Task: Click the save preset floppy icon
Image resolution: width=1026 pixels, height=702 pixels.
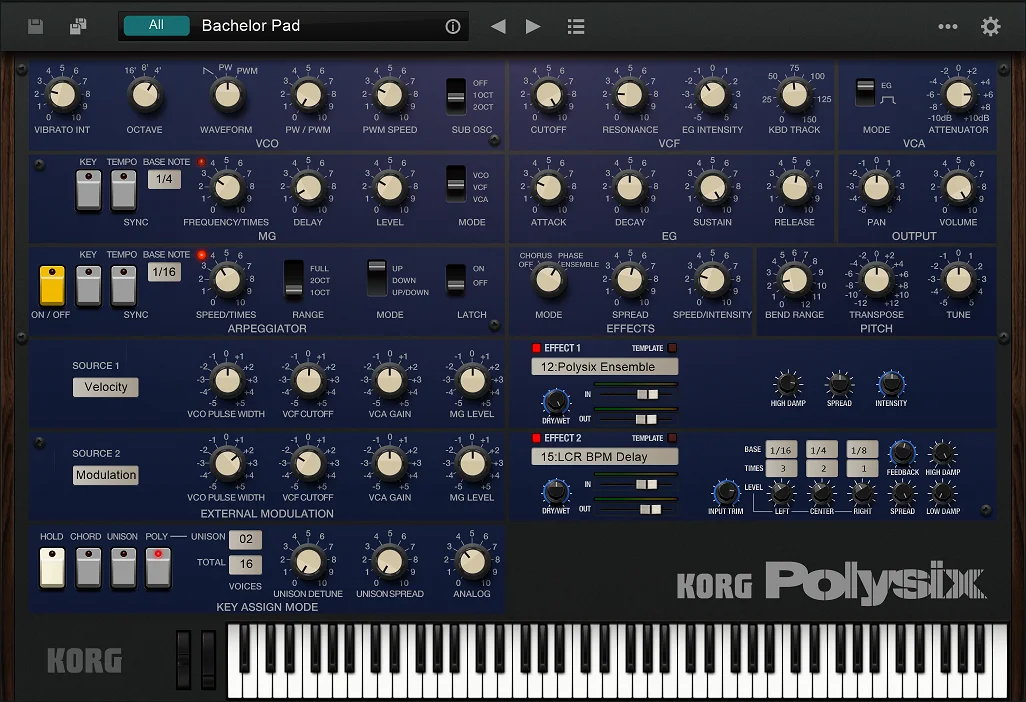Action: (x=36, y=27)
